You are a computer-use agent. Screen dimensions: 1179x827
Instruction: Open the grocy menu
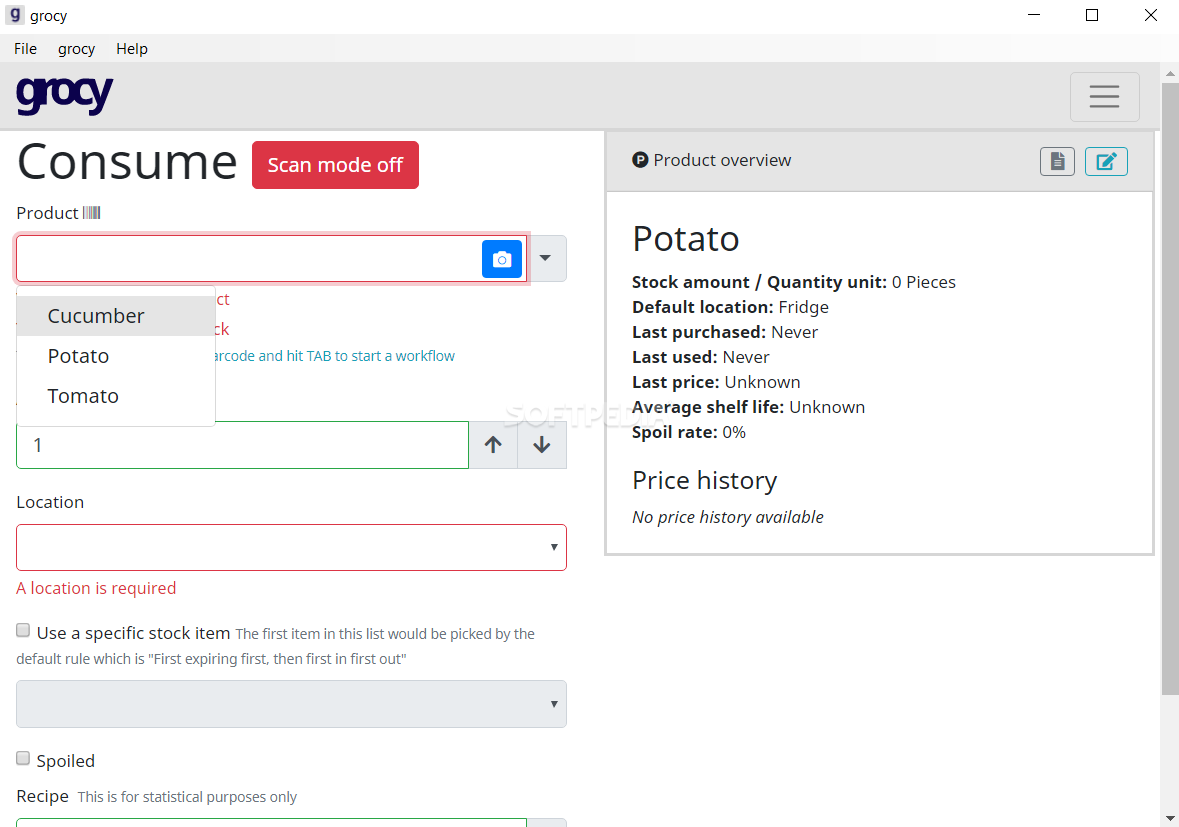[76, 49]
